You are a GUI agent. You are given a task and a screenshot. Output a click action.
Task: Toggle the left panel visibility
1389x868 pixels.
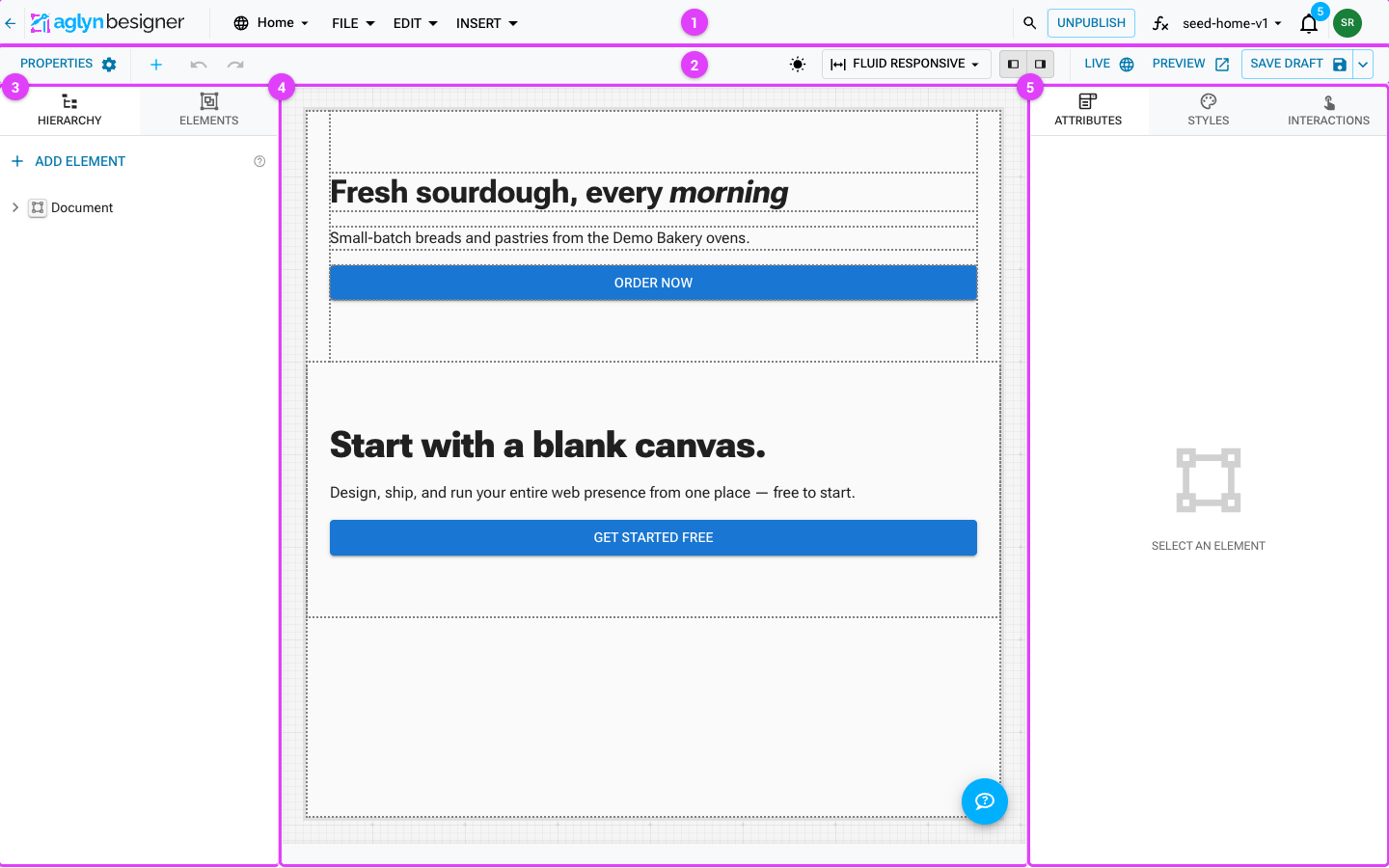coord(1013,65)
